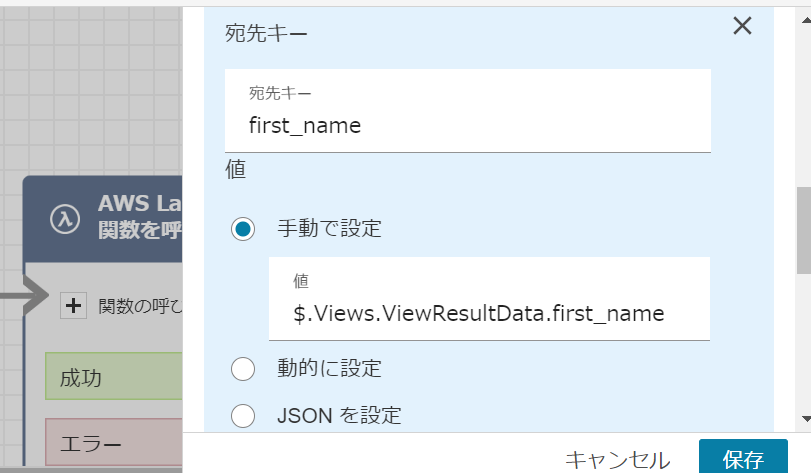Click the 値 field with $.Views.ViewResultData.first_name
The height and width of the screenshot is (473, 811).
489,299
